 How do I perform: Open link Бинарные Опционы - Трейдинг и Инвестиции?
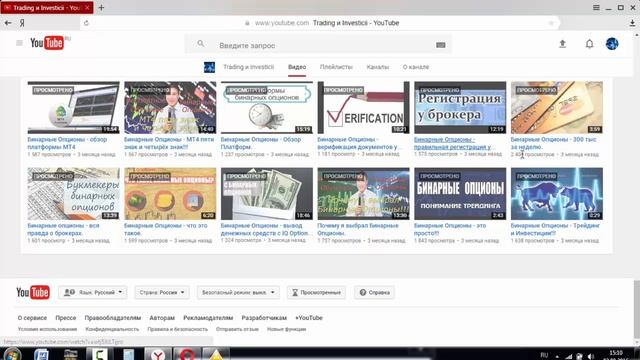click(x=555, y=229)
